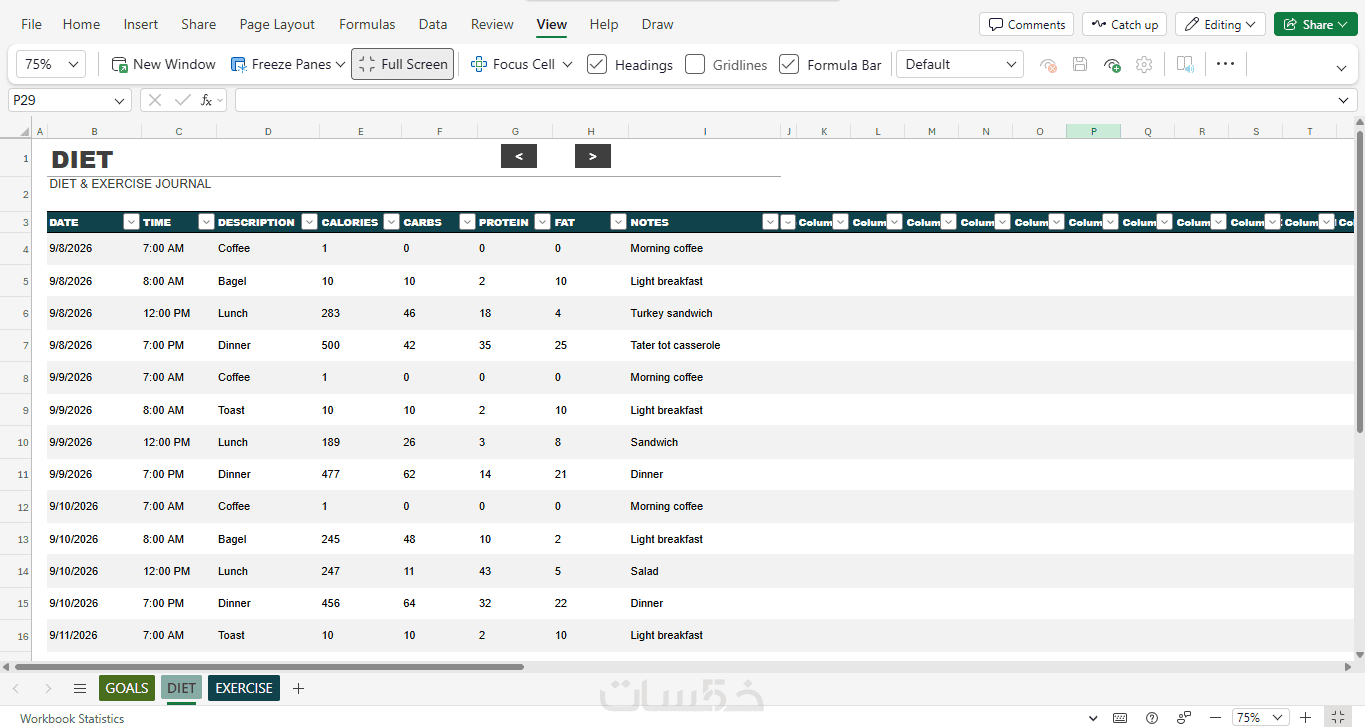1365x727 pixels.
Task: Click the Freeze Panes icon
Action: point(239,64)
